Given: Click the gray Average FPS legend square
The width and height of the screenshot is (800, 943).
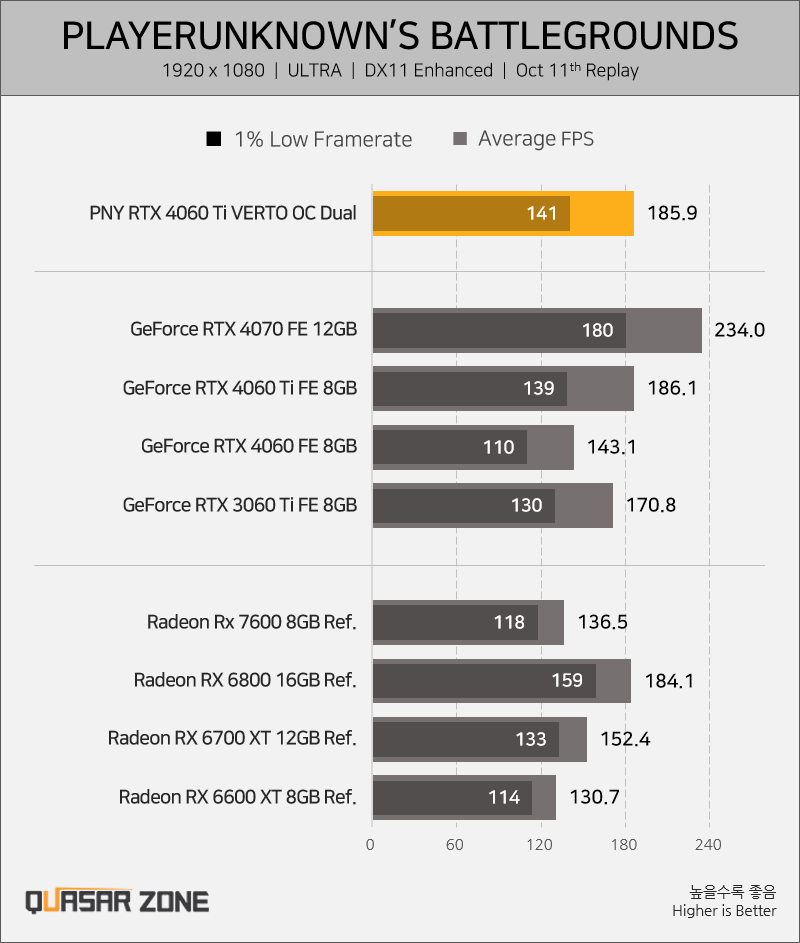Looking at the screenshot, I should tap(460, 139).
